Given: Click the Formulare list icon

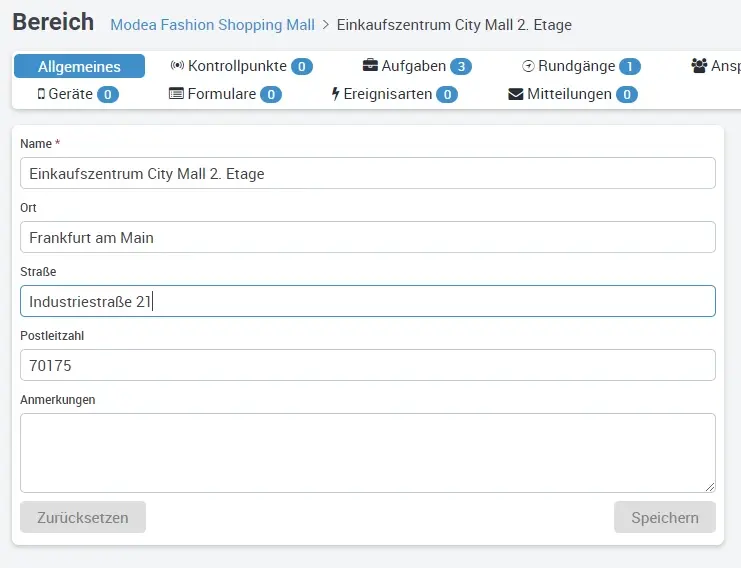Looking at the screenshot, I should tap(177, 94).
